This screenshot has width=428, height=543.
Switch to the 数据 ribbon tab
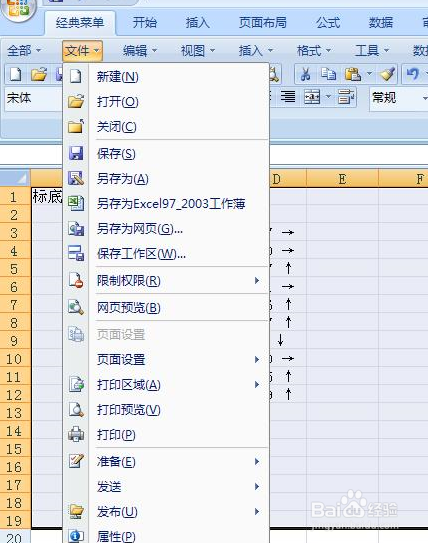tap(381, 23)
